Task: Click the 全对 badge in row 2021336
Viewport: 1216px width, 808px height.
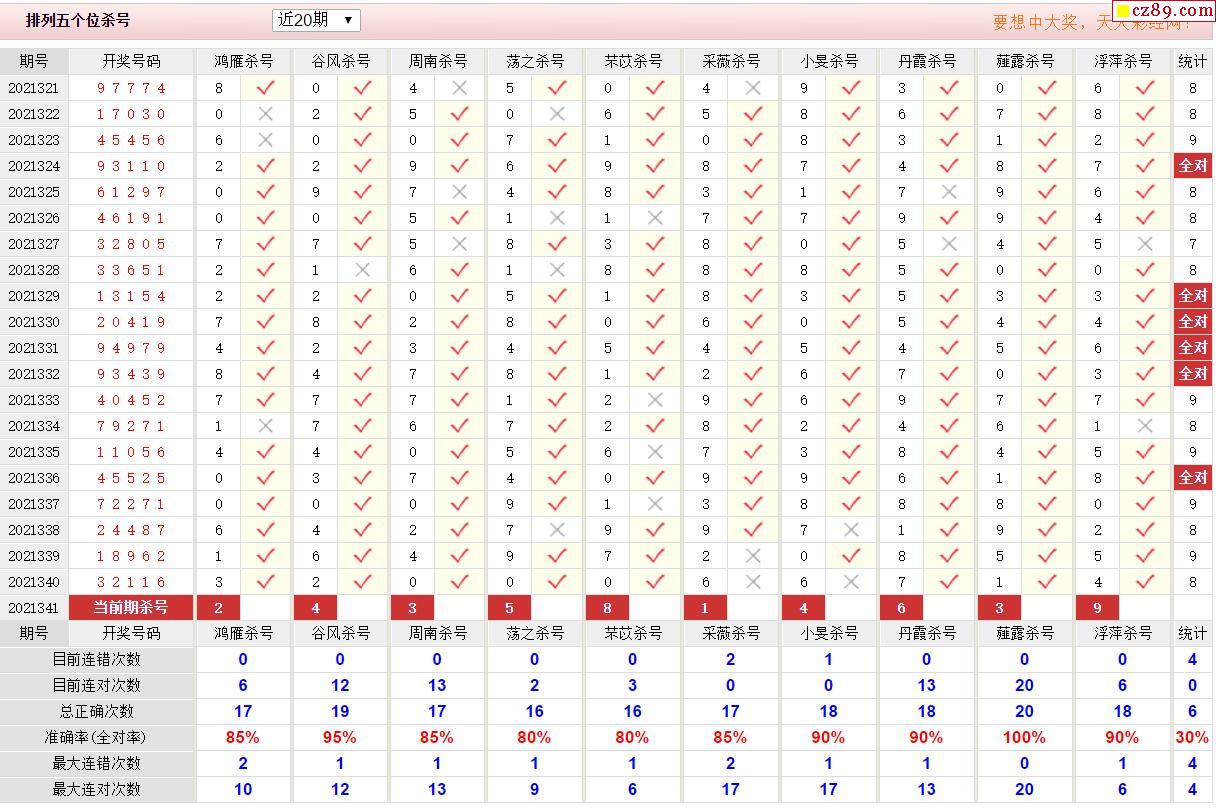Action: [x=1193, y=478]
